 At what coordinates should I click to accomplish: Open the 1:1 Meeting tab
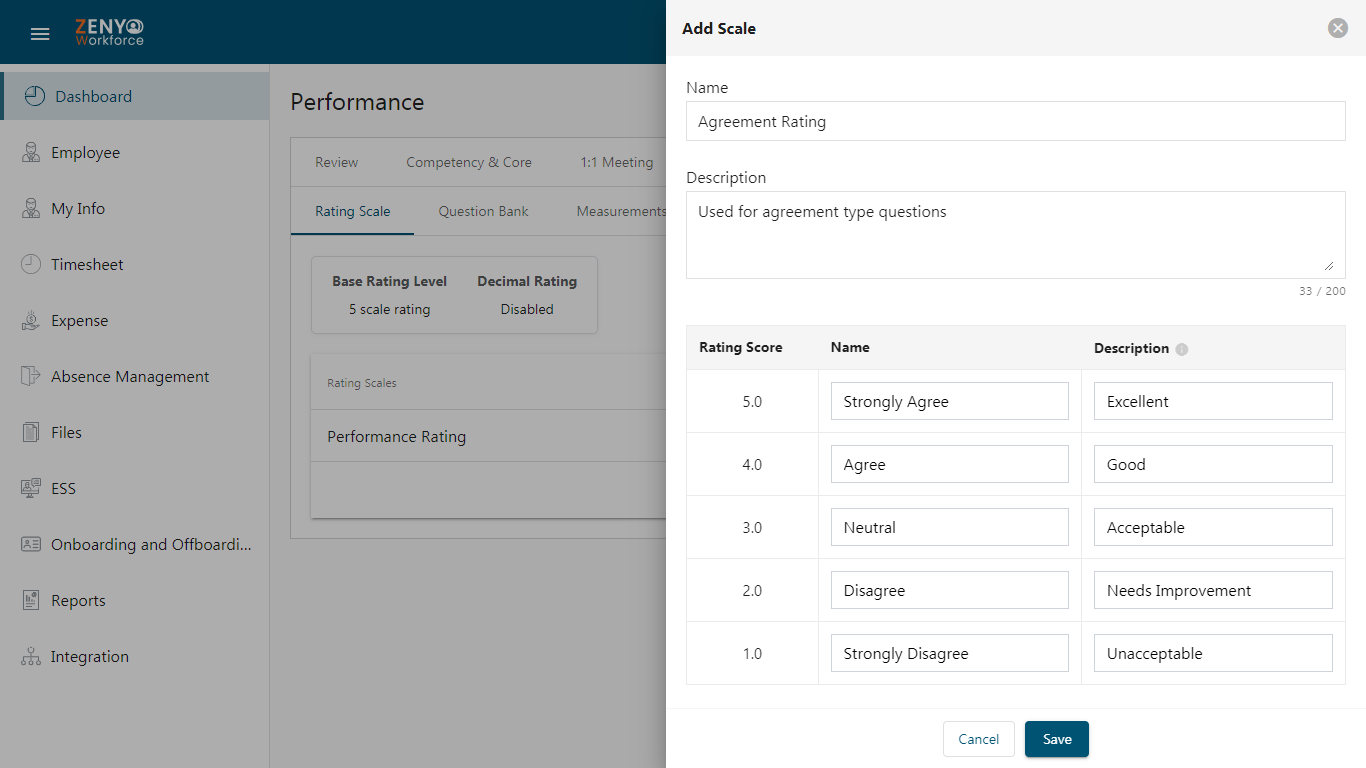[x=616, y=162]
